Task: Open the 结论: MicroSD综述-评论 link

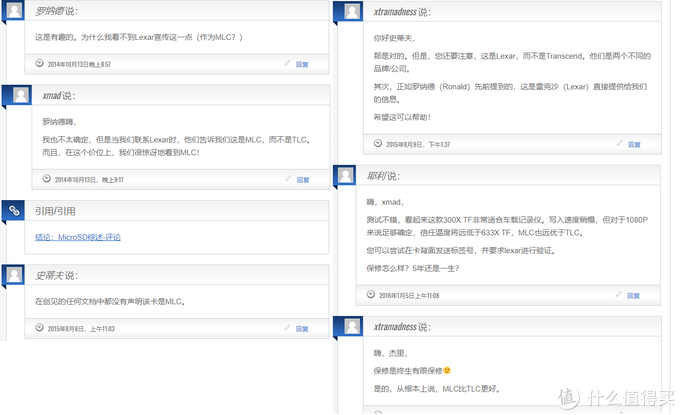Action: click(78, 237)
